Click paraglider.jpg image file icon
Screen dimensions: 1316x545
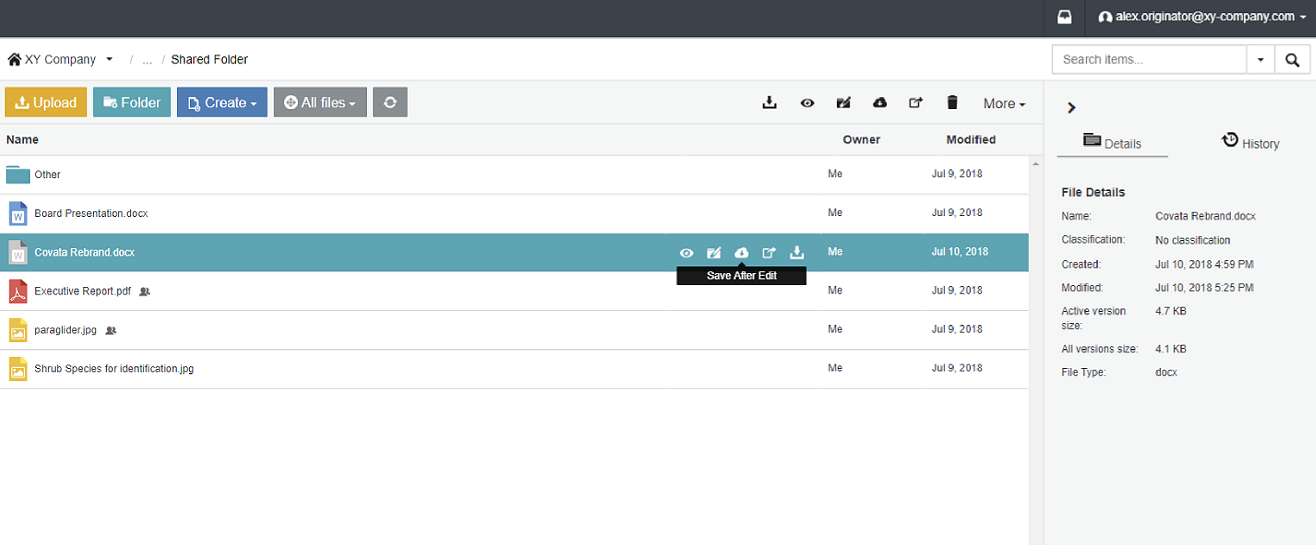pyautogui.click(x=18, y=330)
